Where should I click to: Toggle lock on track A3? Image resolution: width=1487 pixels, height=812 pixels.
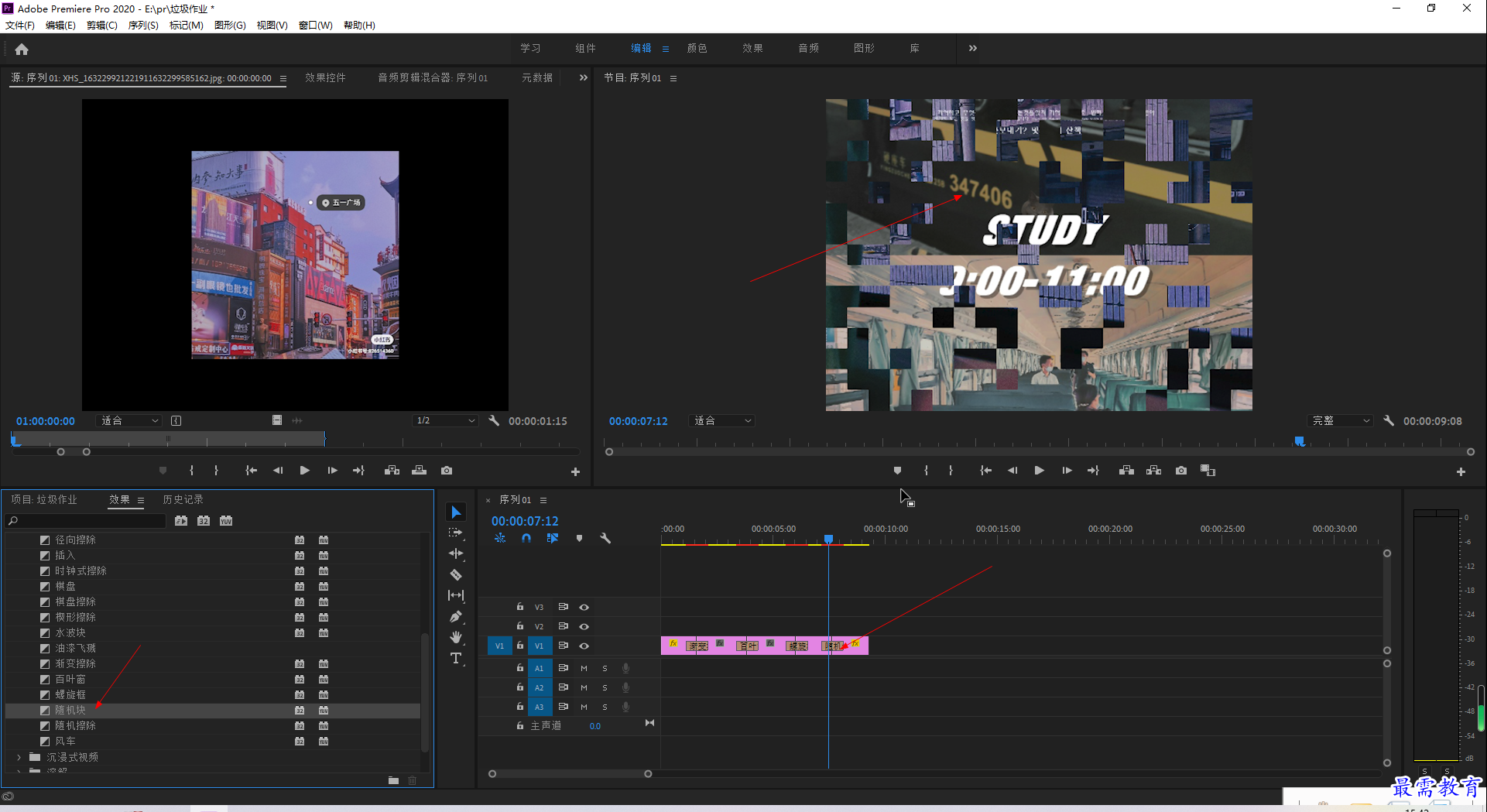click(x=520, y=707)
